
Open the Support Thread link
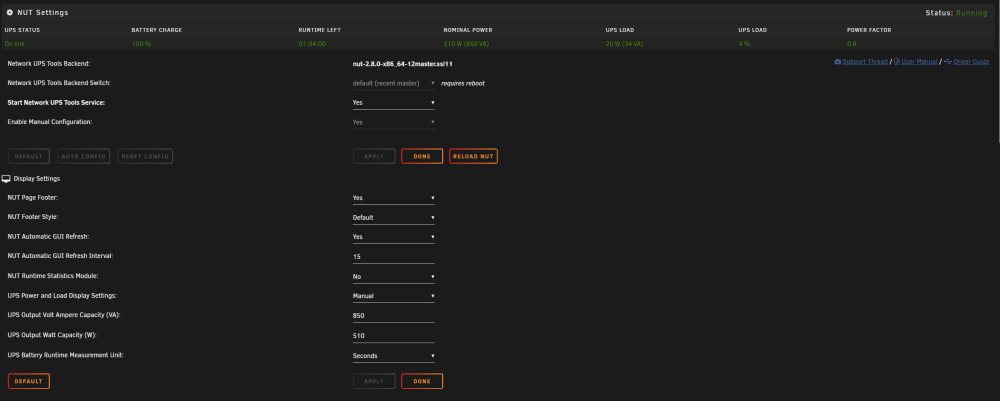click(x=865, y=62)
